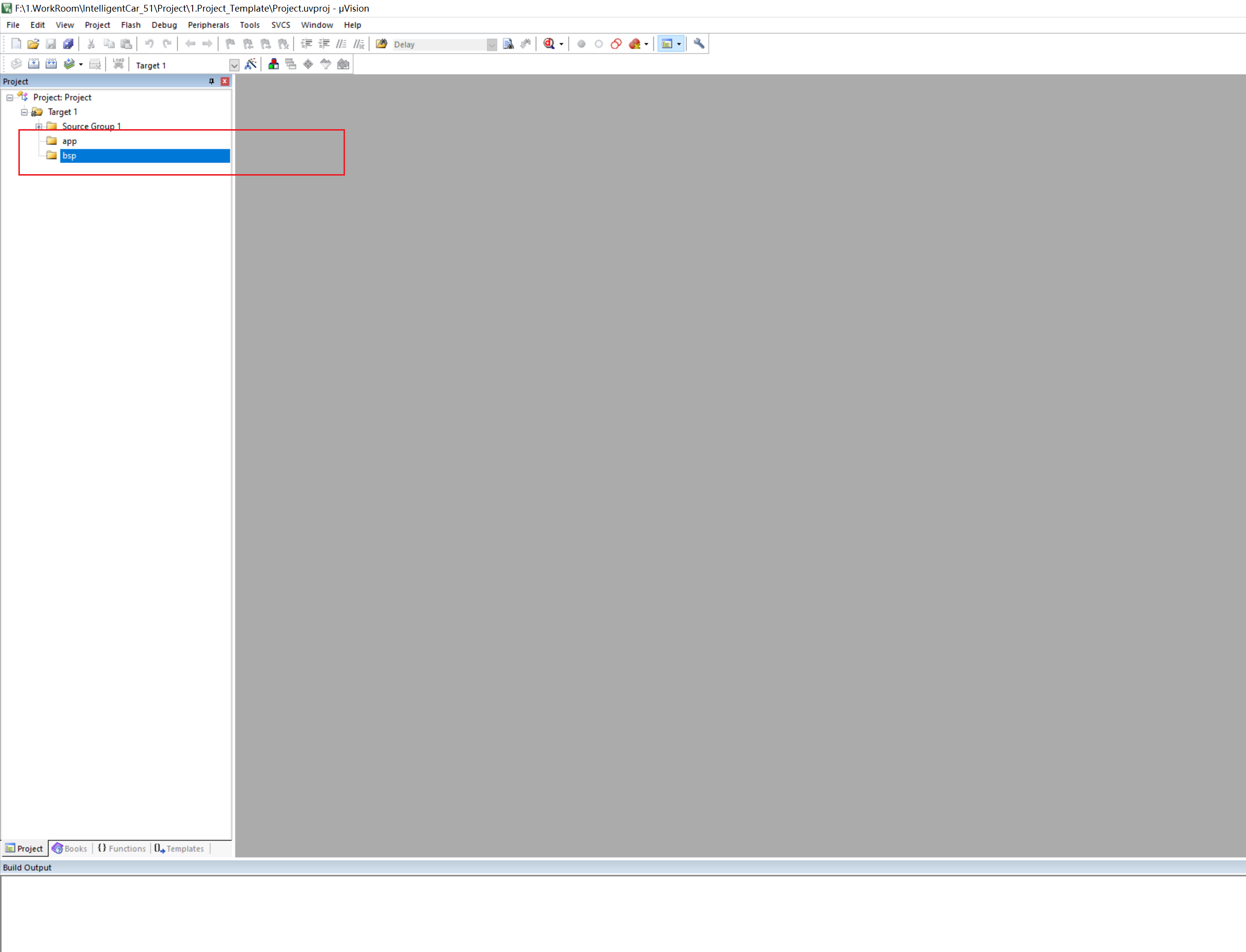Click the Indent selection icon
This screenshot has height=952, width=1246.
point(306,44)
